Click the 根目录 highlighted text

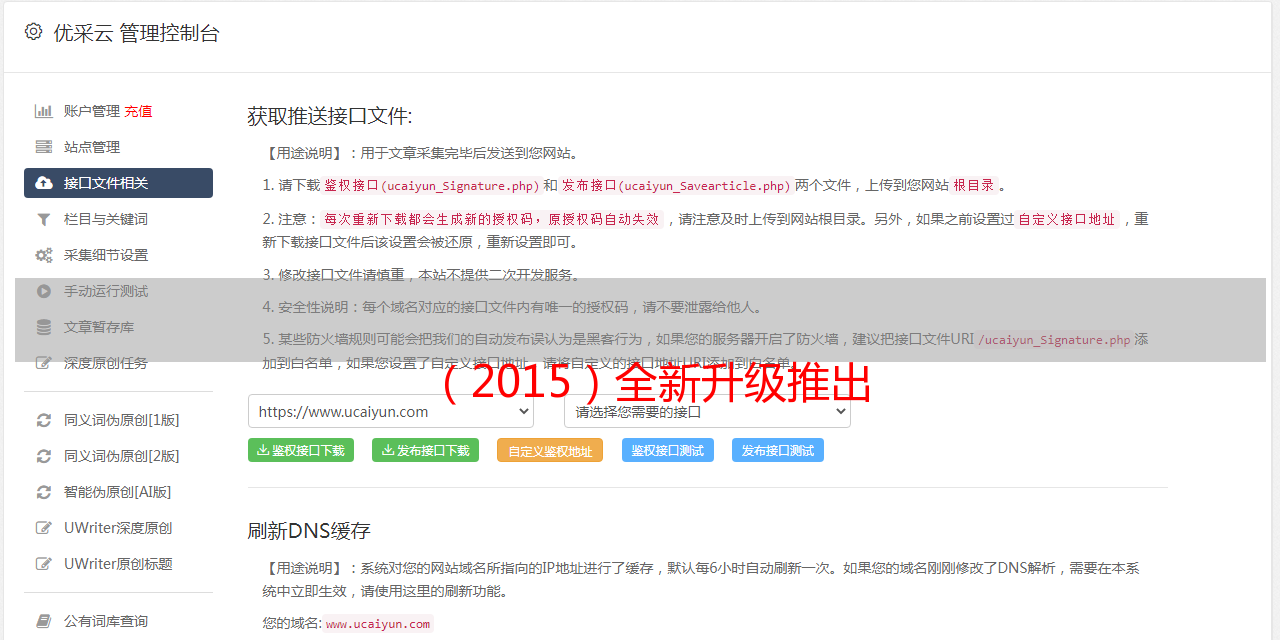click(x=974, y=185)
